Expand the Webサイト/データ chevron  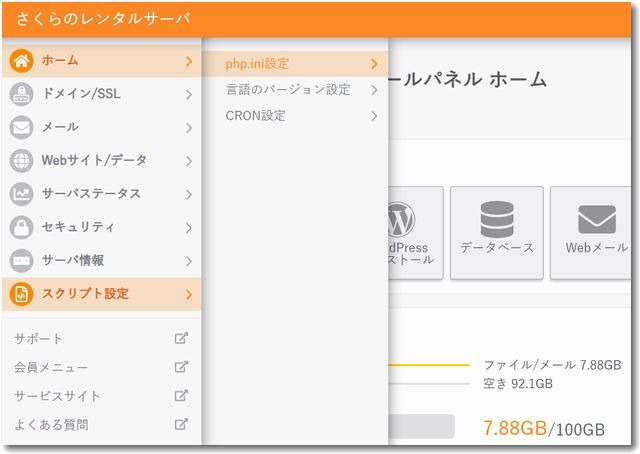coord(189,161)
